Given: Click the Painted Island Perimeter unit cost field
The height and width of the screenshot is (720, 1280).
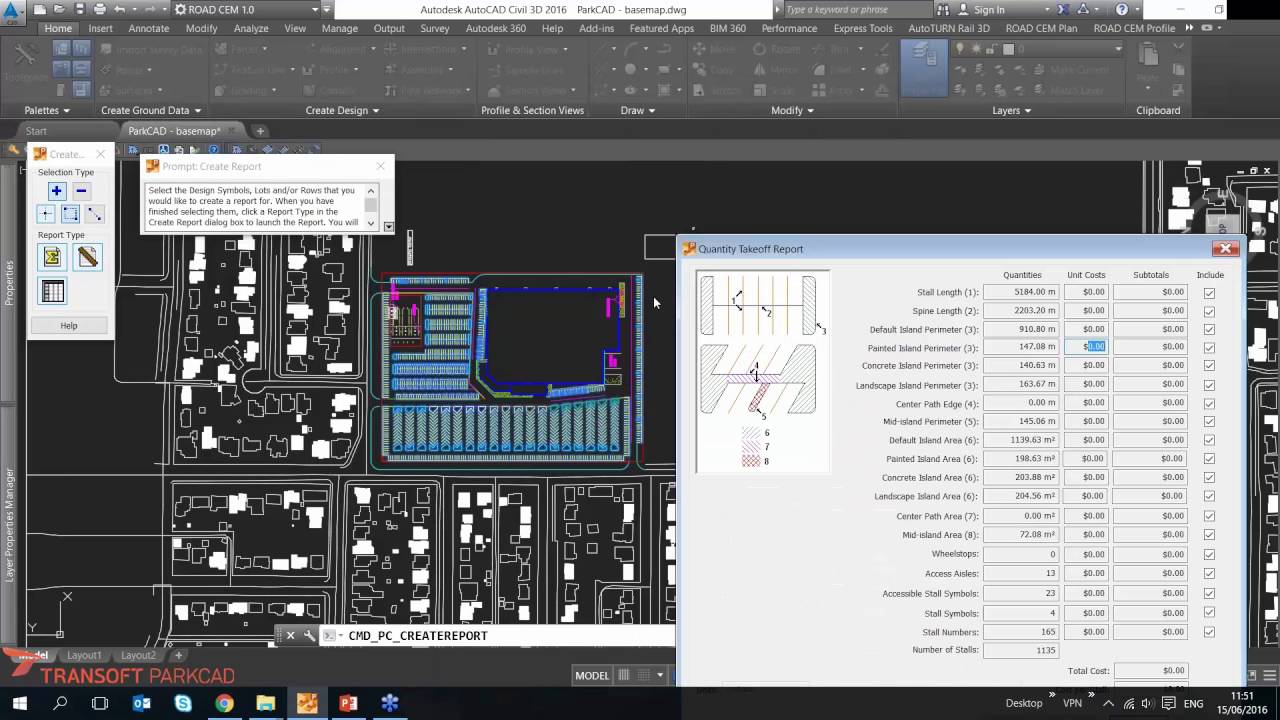Looking at the screenshot, I should (1086, 347).
